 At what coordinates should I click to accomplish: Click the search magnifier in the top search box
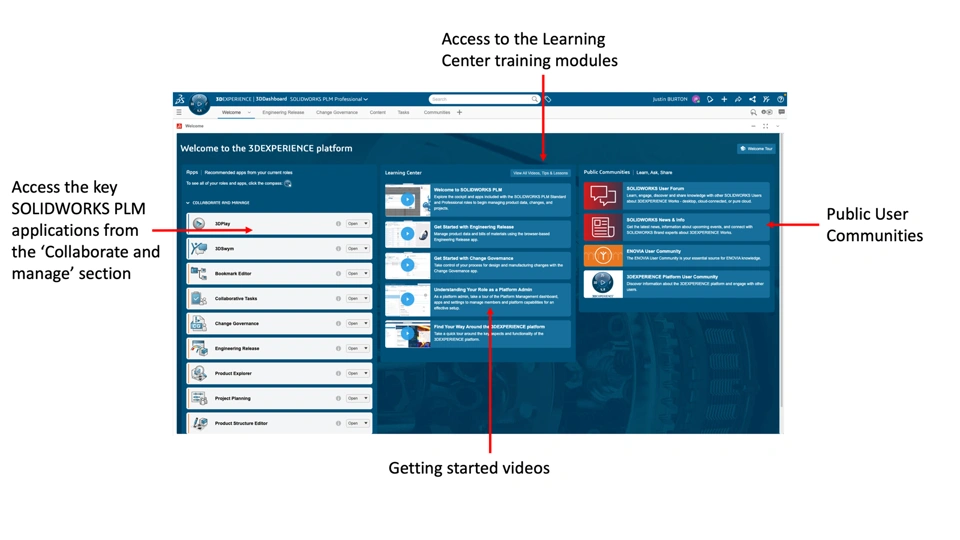[x=534, y=99]
